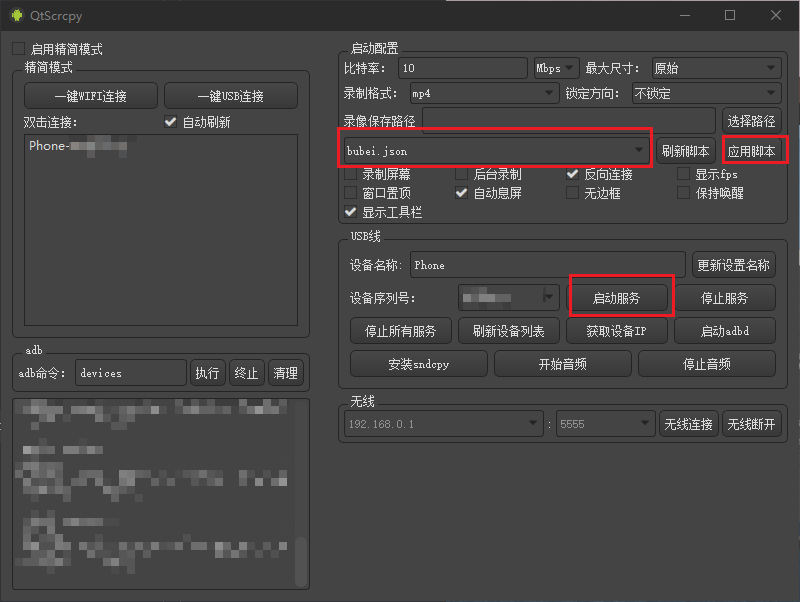The height and width of the screenshot is (602, 800).
Task: Click the 比特率 input field
Action: (x=462, y=68)
